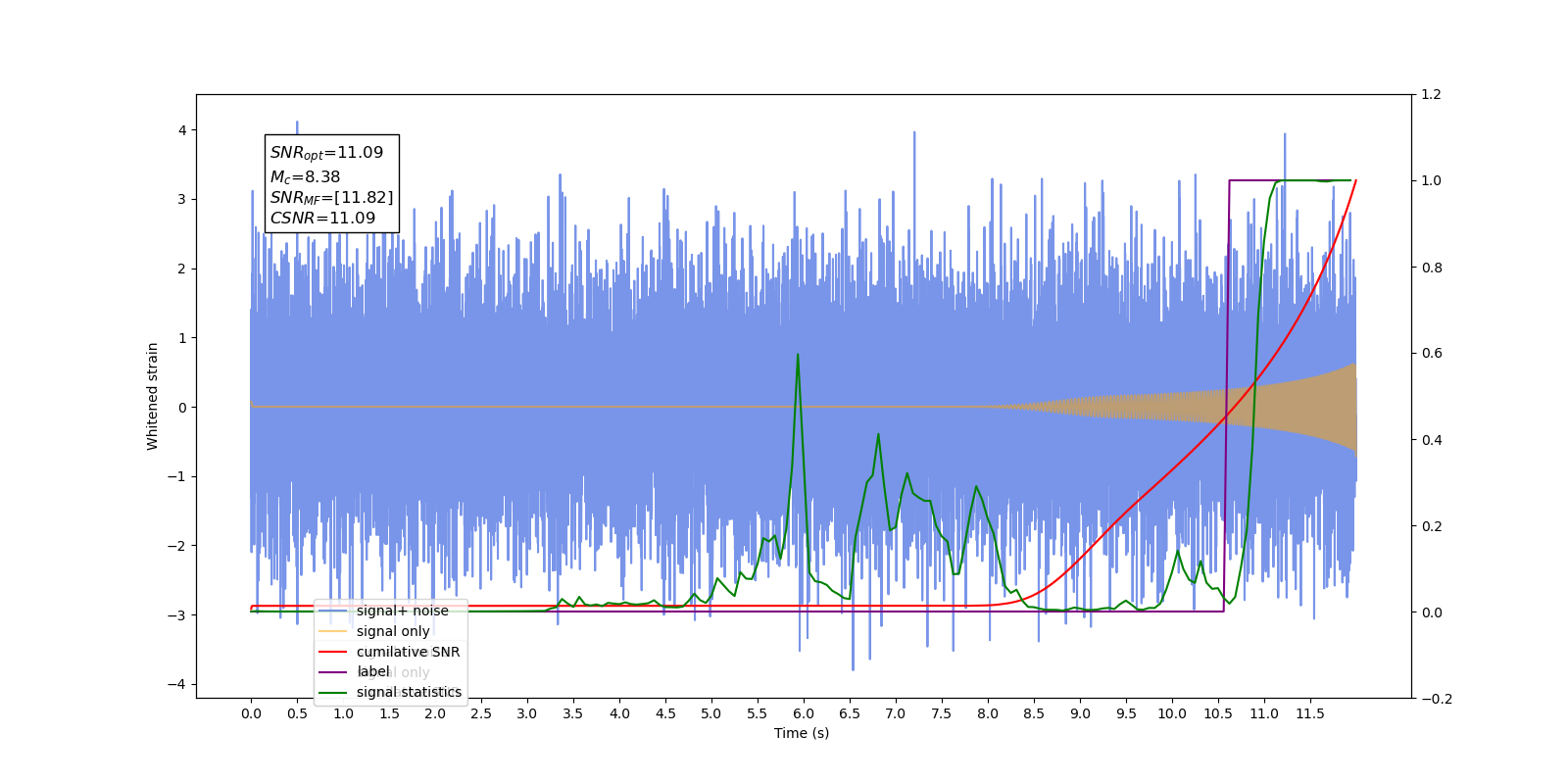Click the green legend line for signal statistics
This screenshot has height=784, width=1568.
[333, 692]
